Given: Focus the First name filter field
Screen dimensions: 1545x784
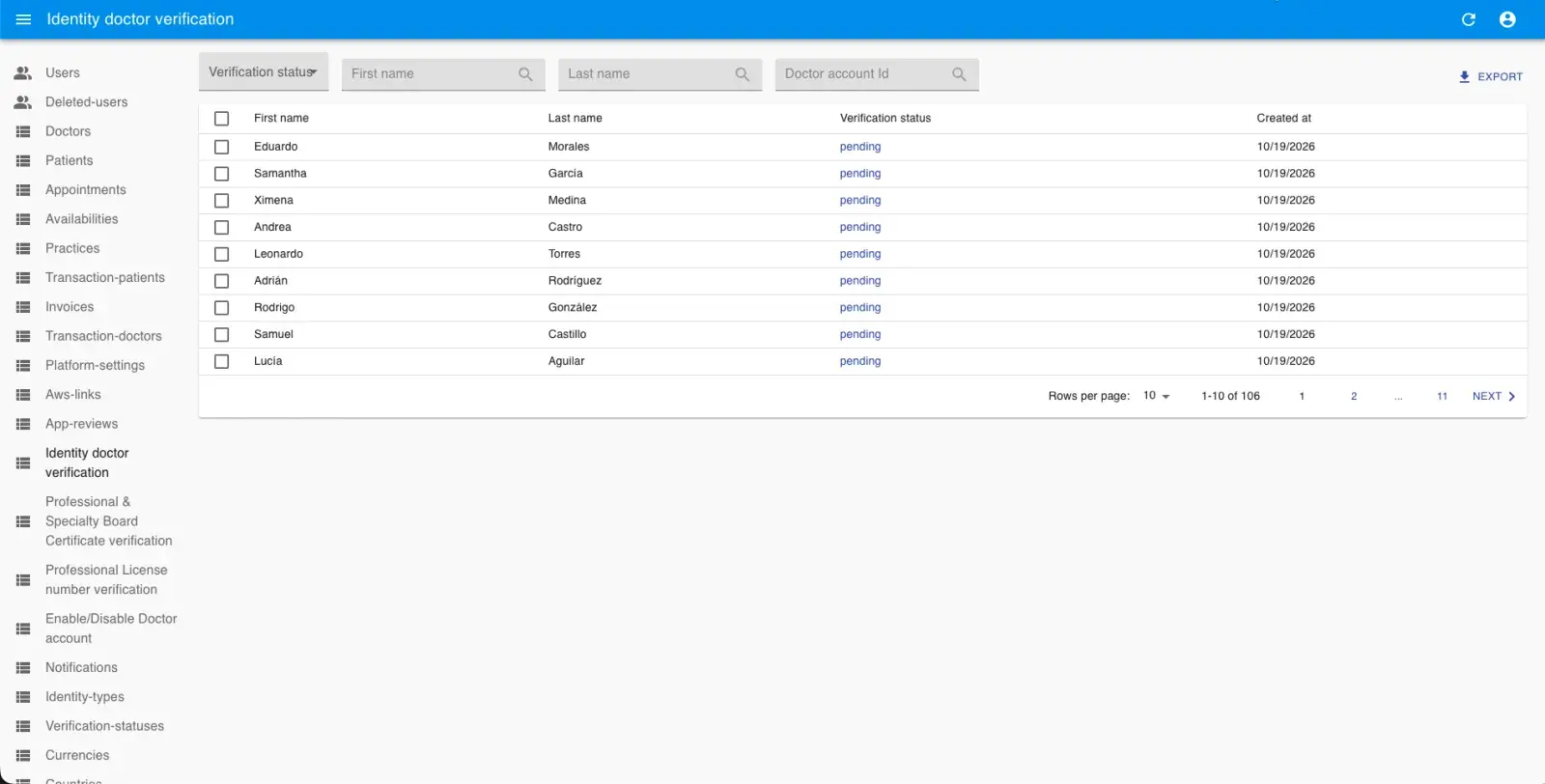Looking at the screenshot, I should point(443,74).
